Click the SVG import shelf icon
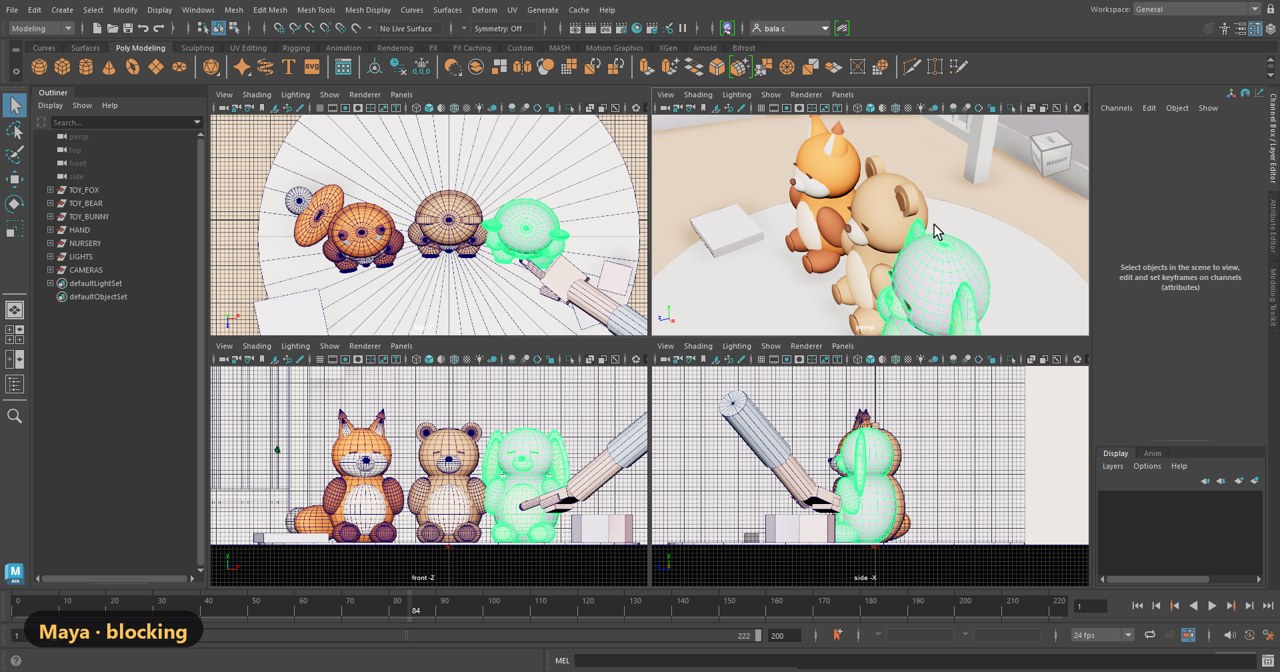1280x672 pixels. click(312, 67)
